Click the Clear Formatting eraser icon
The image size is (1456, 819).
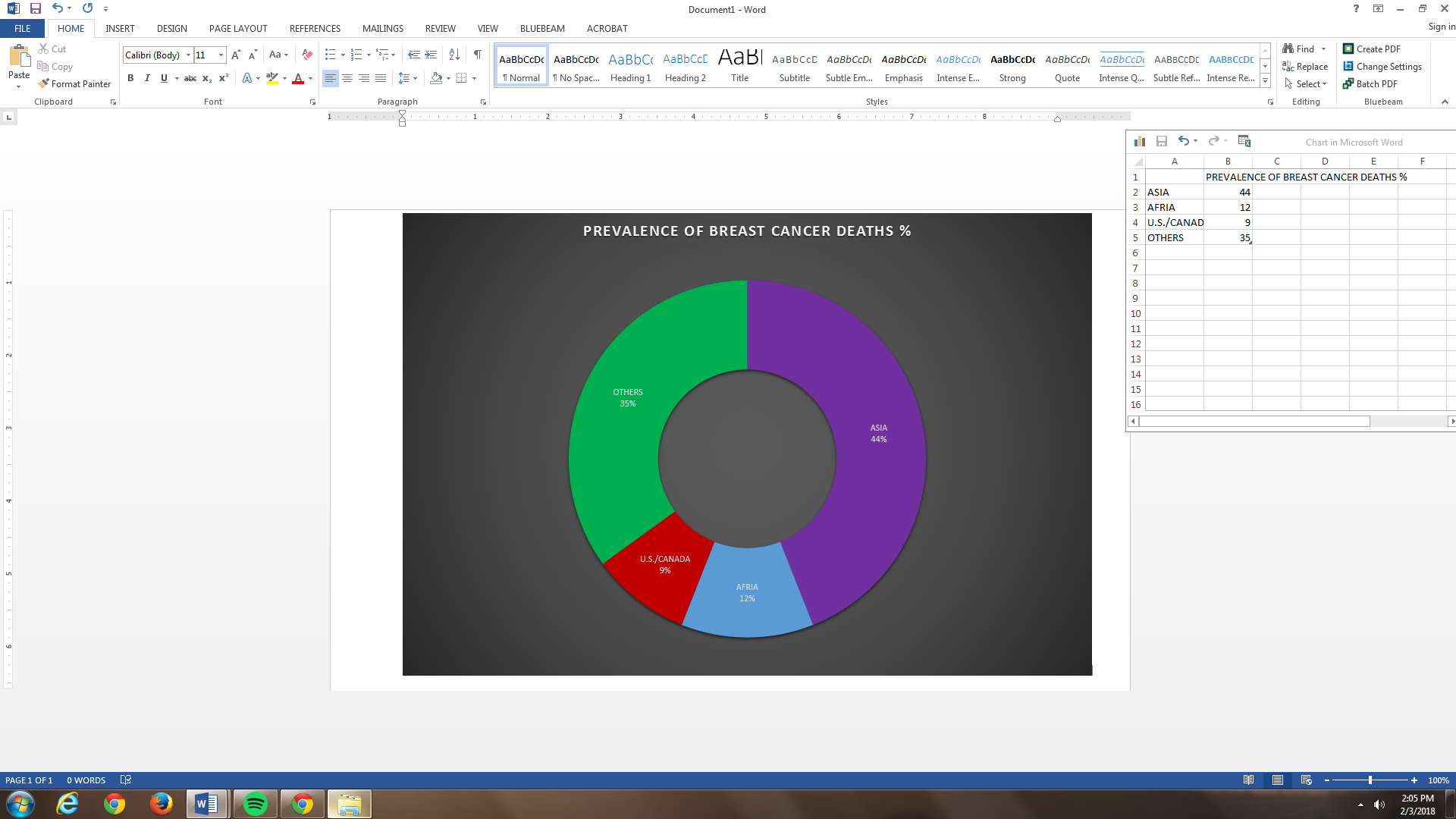click(x=307, y=55)
